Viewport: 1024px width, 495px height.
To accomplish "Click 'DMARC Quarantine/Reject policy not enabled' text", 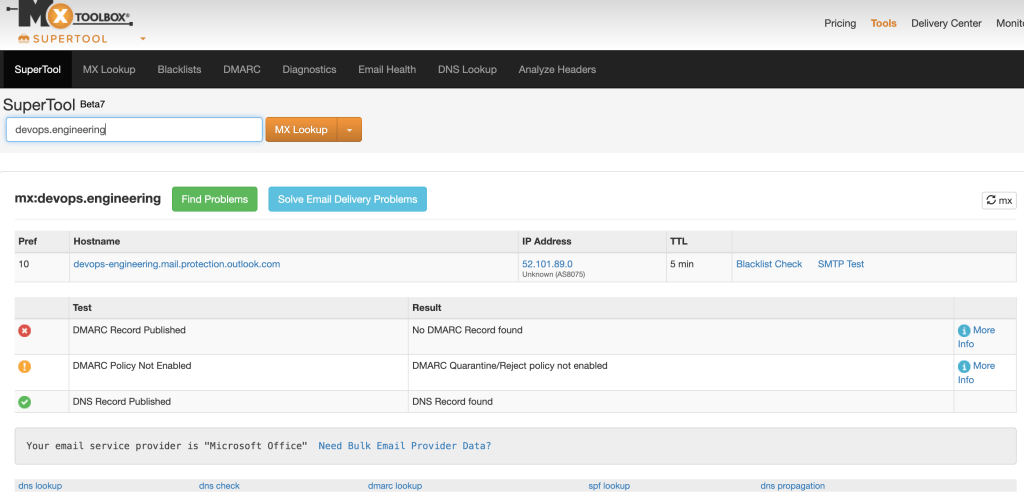I will click(510, 366).
